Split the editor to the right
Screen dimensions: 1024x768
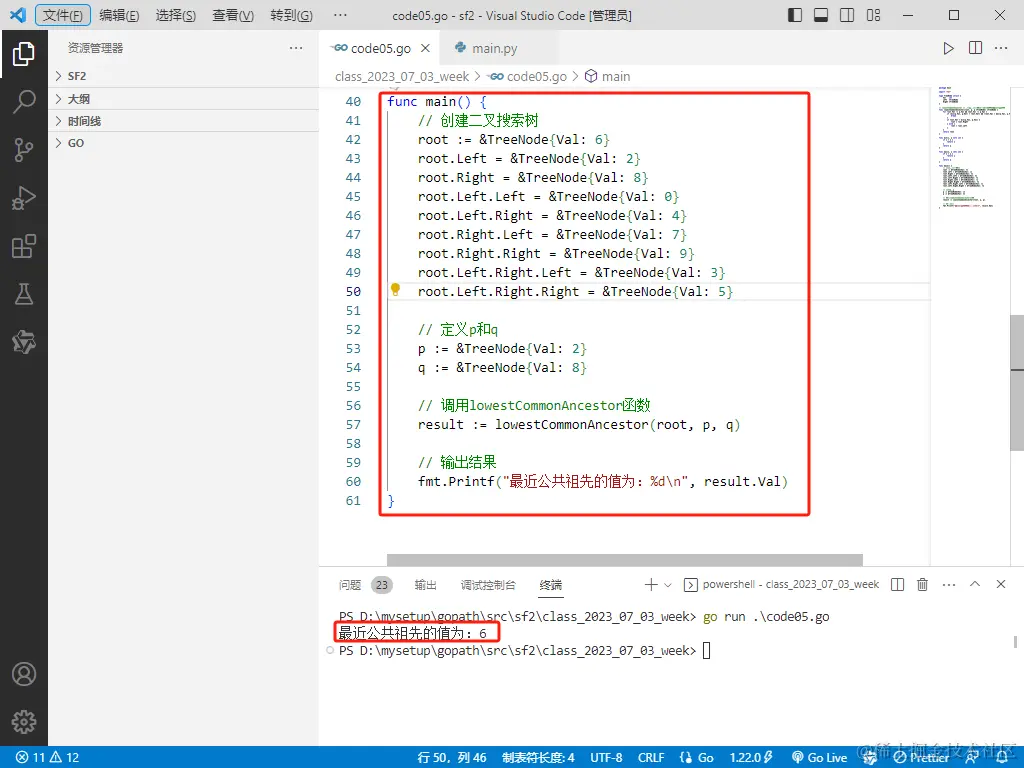coord(975,48)
